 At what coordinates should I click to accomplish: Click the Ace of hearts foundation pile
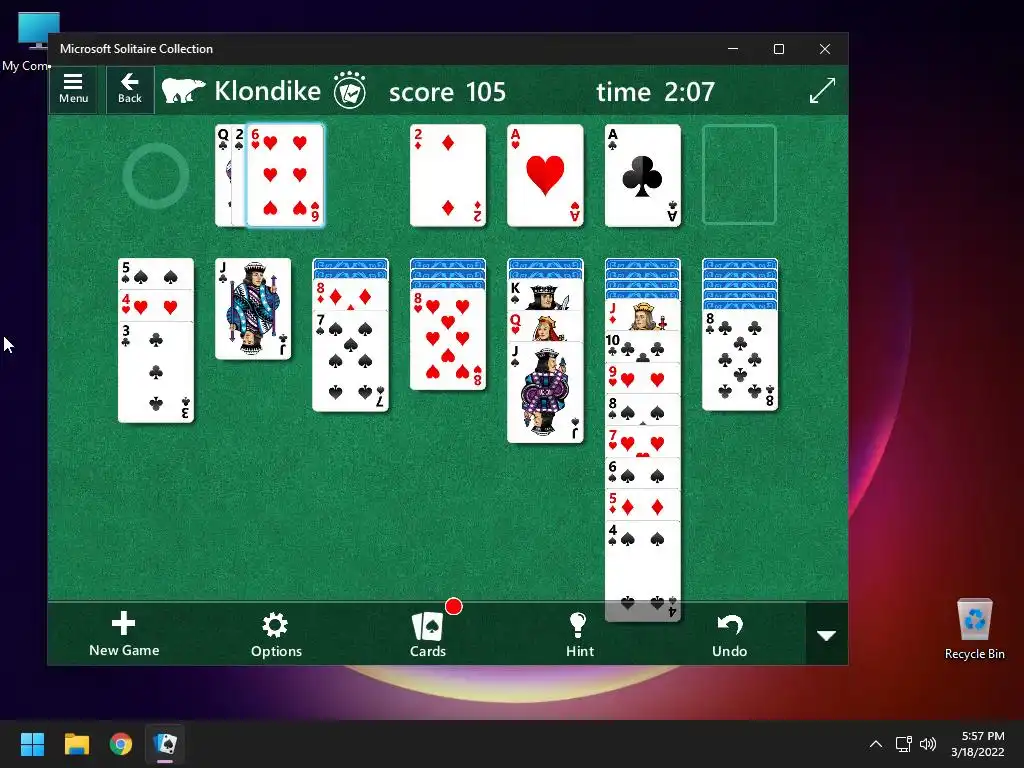coord(545,175)
